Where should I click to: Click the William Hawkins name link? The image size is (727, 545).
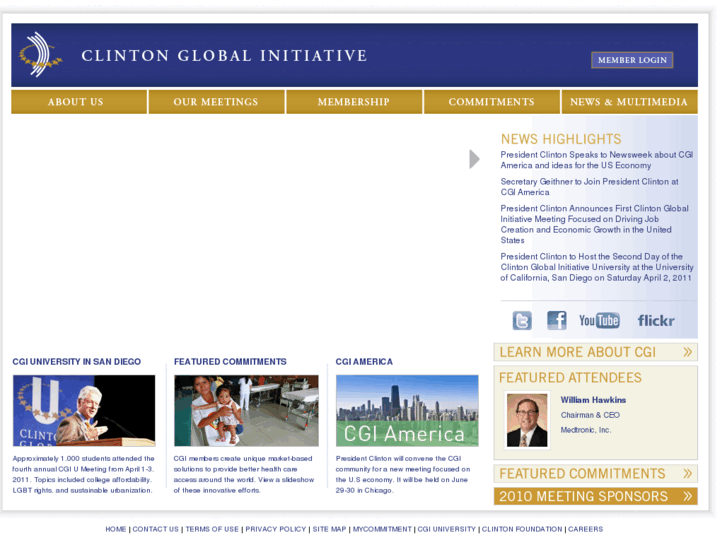593,400
